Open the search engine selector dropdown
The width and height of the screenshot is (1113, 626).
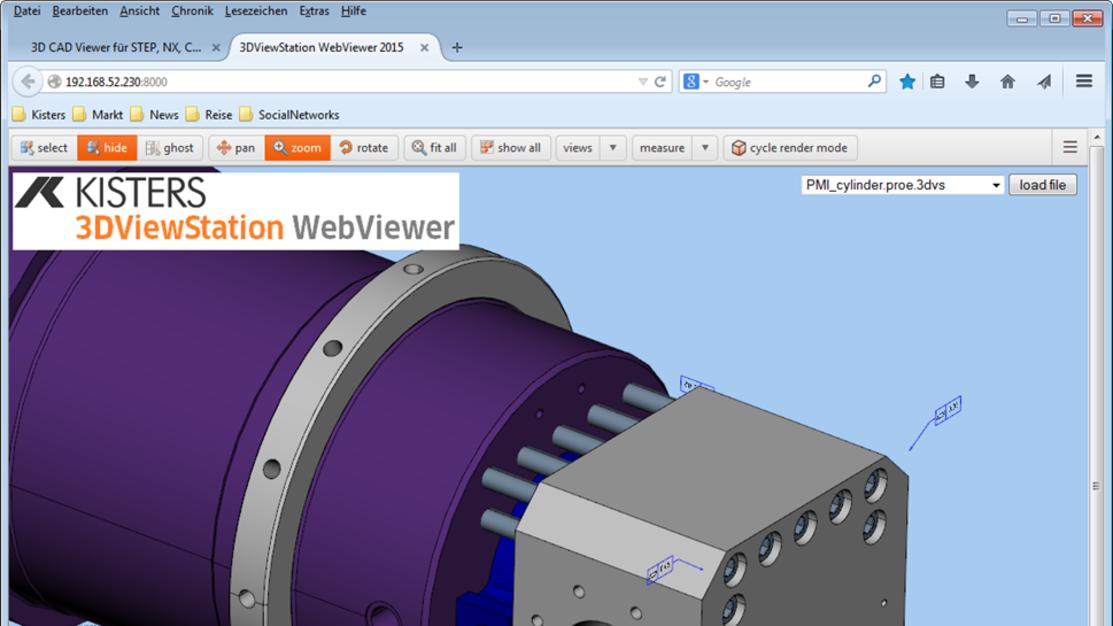tap(695, 82)
